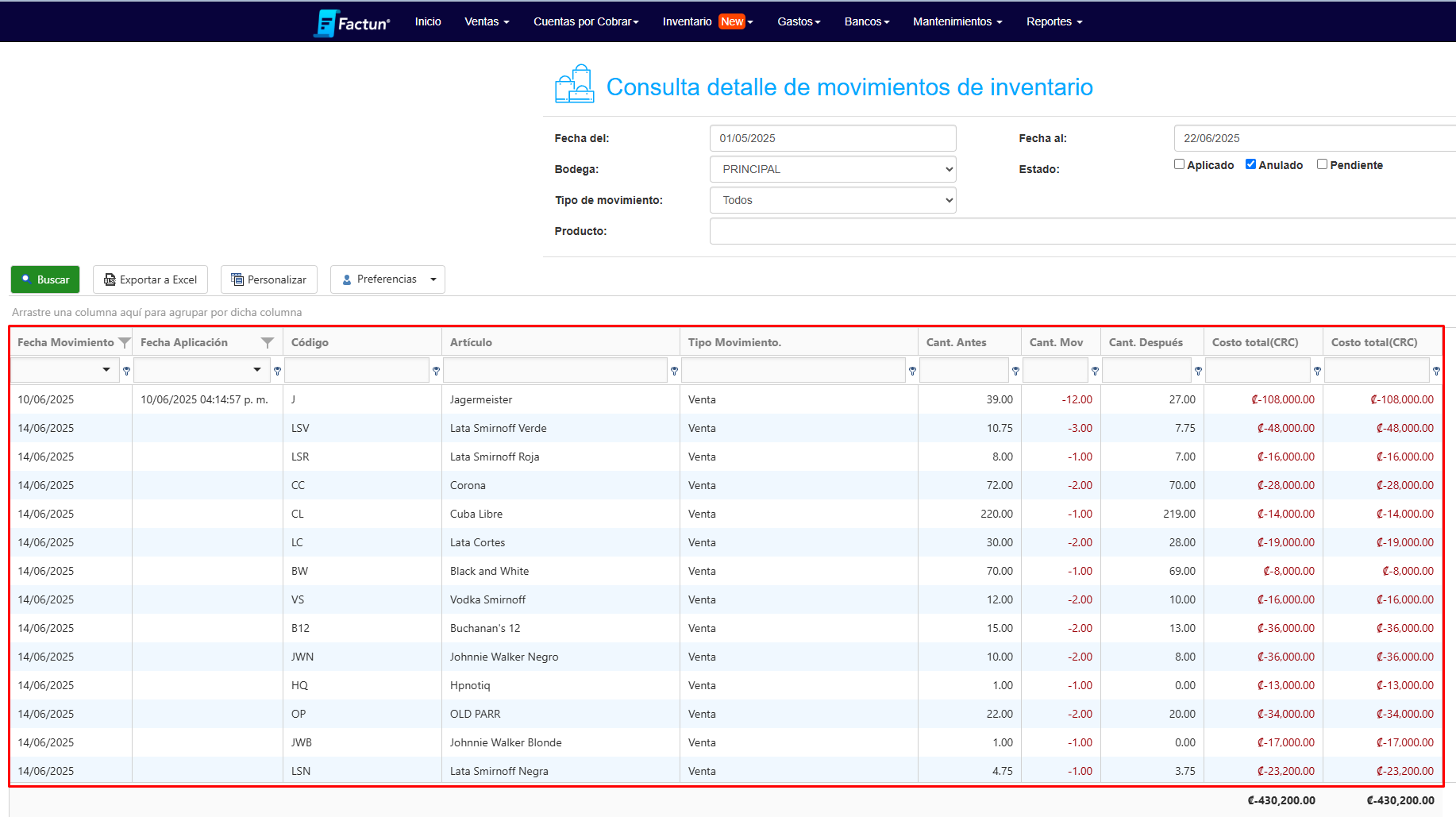Open the Gastos menu
Image resolution: width=1456 pixels, height=817 pixels.
799,21
